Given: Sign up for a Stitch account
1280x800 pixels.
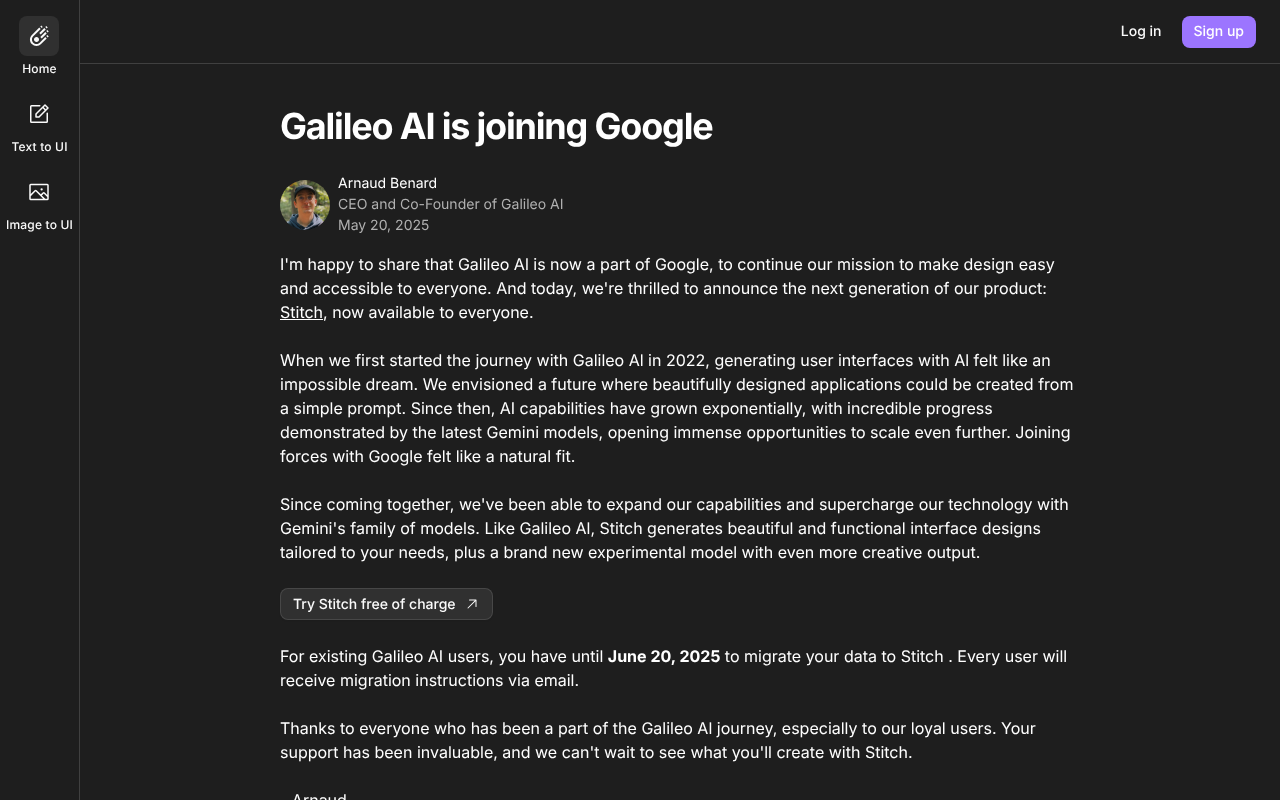Looking at the screenshot, I should [x=1218, y=31].
